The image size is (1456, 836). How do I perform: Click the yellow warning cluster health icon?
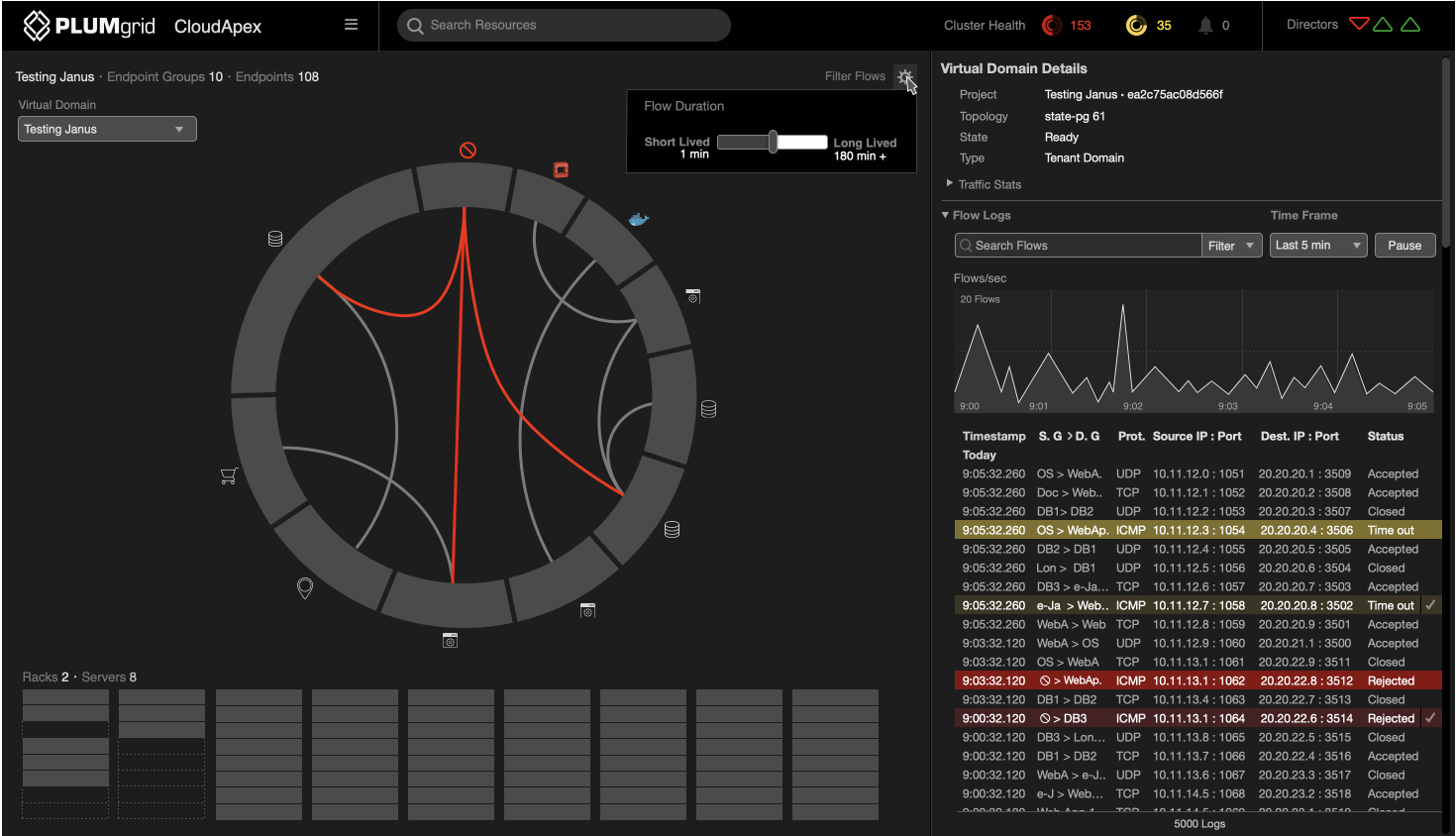(x=1136, y=26)
